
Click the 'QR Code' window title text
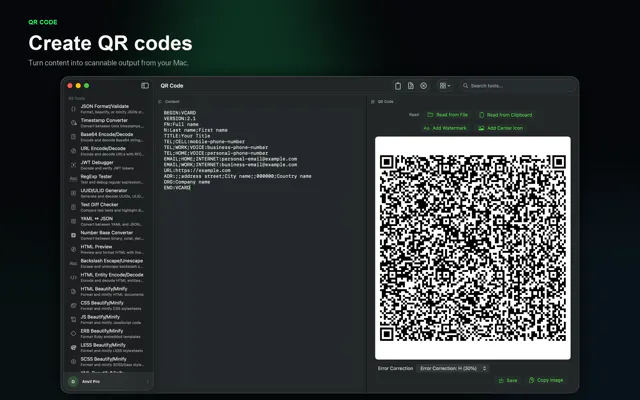(x=172, y=86)
